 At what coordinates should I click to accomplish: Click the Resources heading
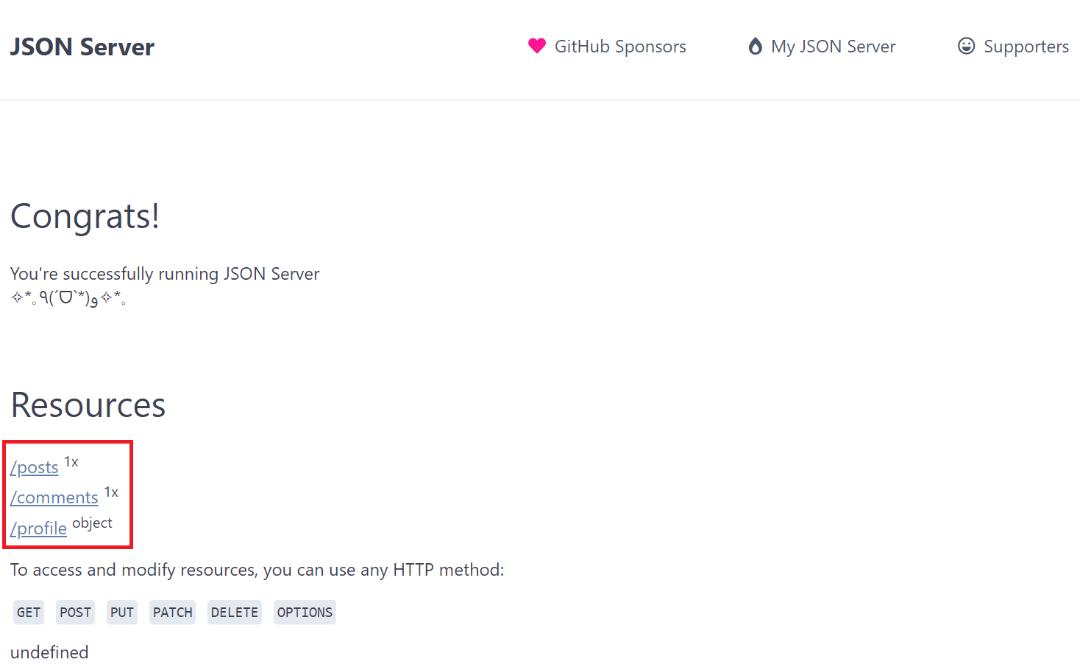88,405
